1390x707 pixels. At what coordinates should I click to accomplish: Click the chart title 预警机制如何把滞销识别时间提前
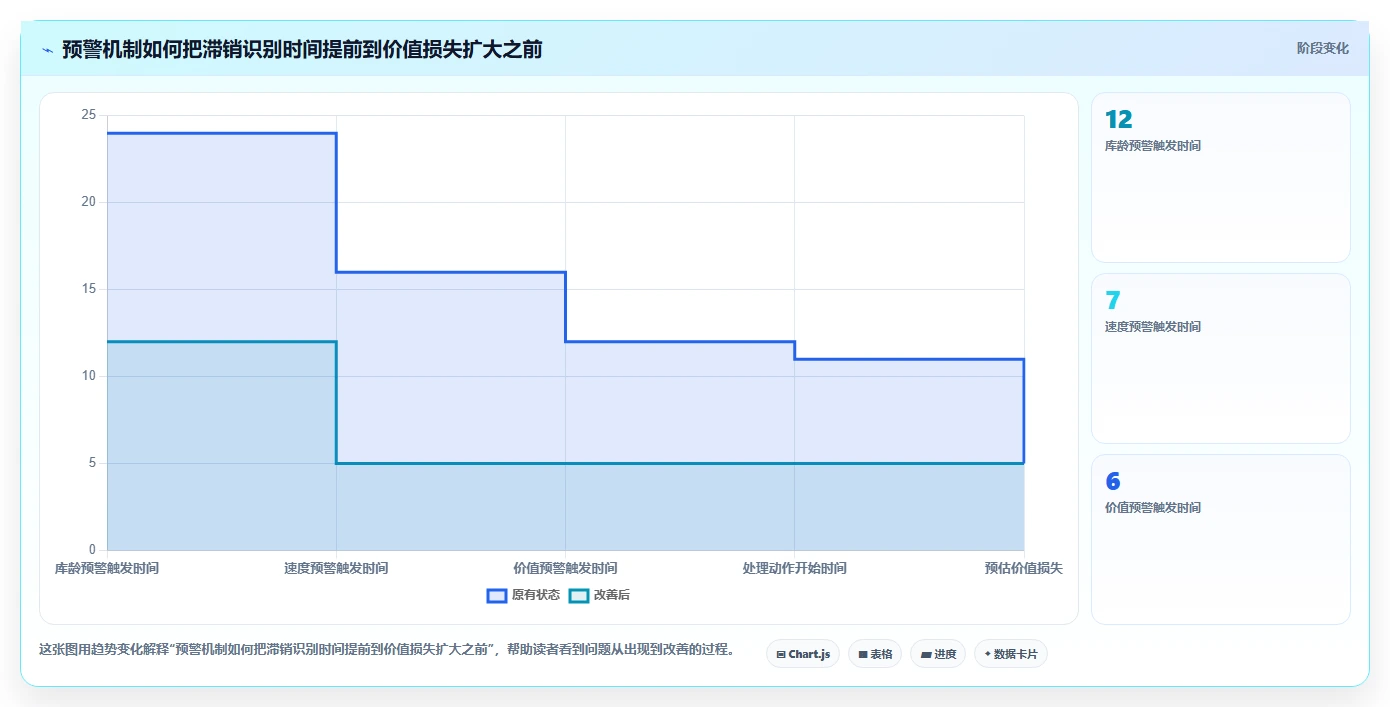click(302, 49)
